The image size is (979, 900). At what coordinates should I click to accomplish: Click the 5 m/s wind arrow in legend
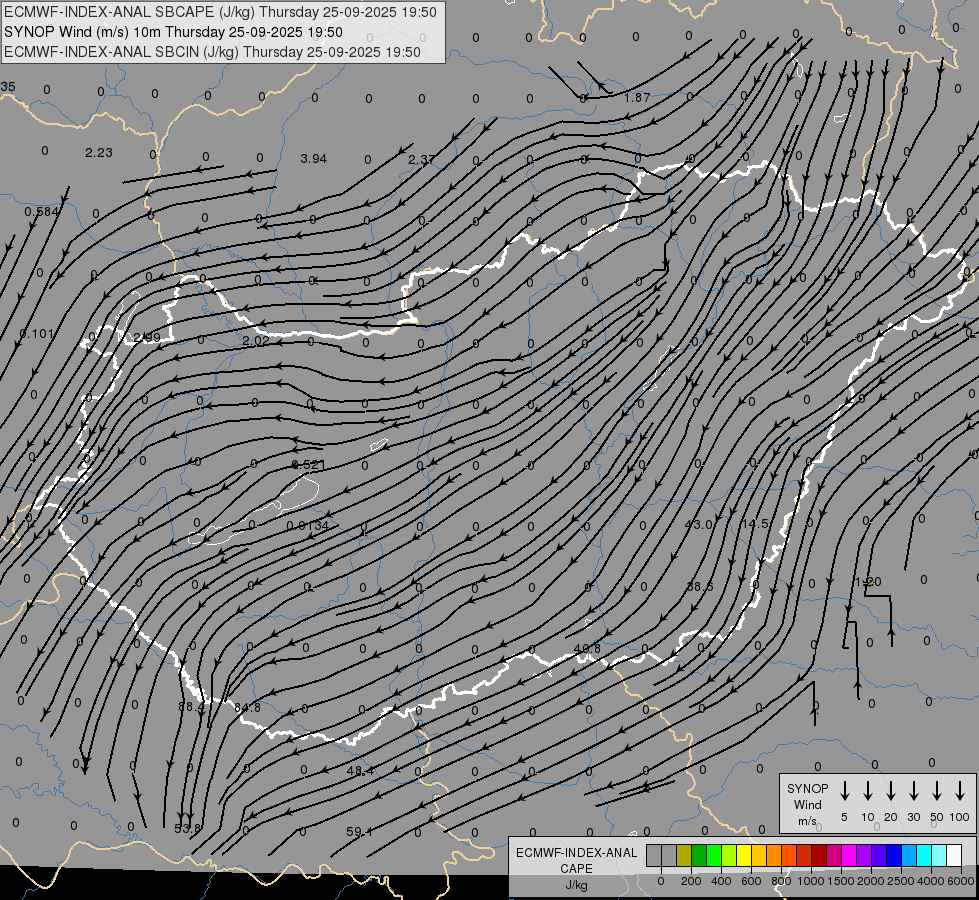click(x=845, y=791)
